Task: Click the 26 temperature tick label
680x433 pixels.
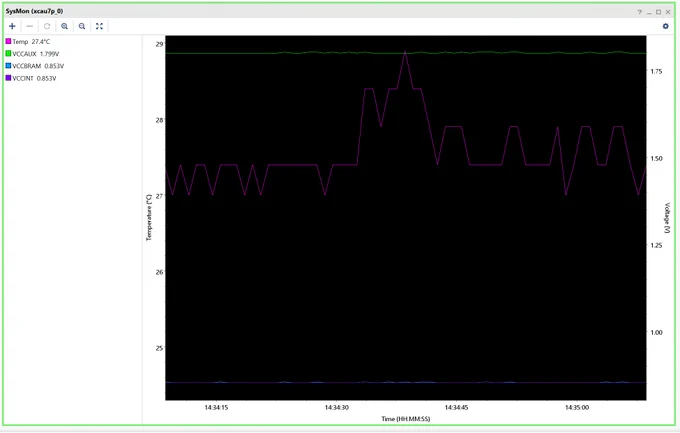Action: point(160,272)
